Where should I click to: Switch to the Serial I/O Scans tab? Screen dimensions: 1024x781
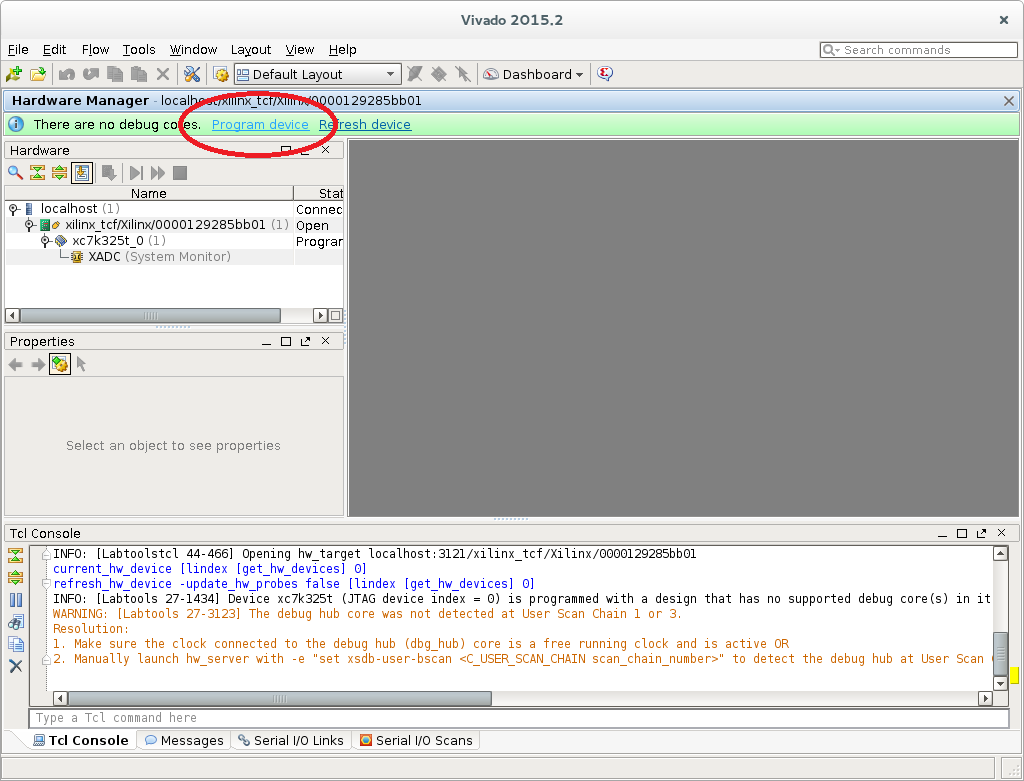[416, 740]
